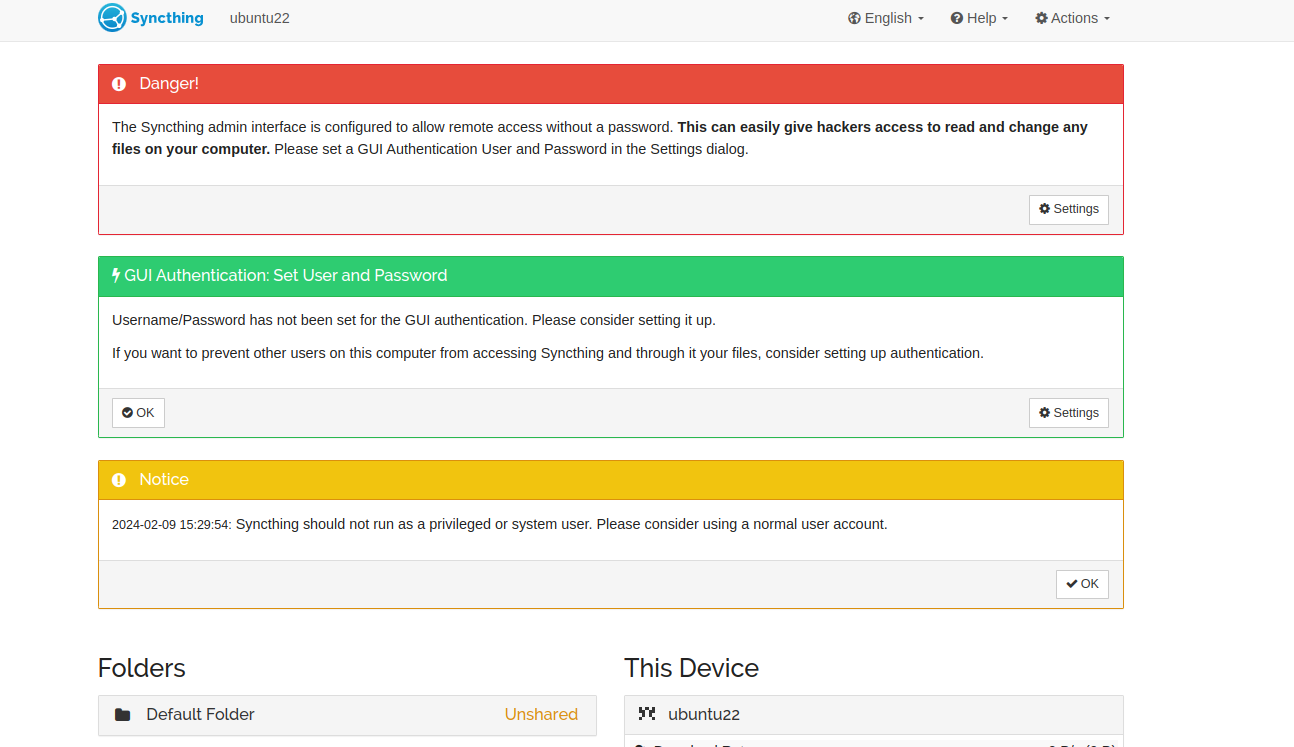Image resolution: width=1294 pixels, height=747 pixels.
Task: Open the English language dropdown
Action: click(886, 18)
